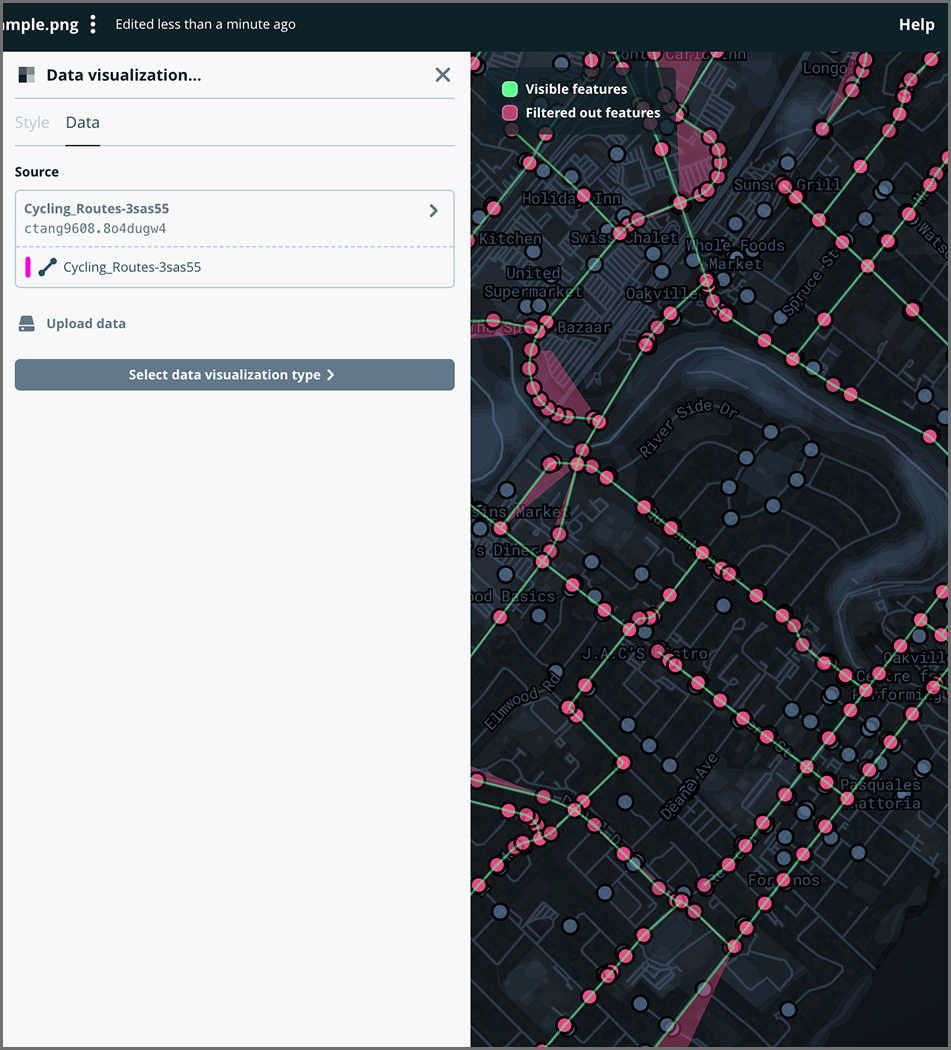Close the Data visualization panel
The width and height of the screenshot is (951, 1050).
point(442,75)
